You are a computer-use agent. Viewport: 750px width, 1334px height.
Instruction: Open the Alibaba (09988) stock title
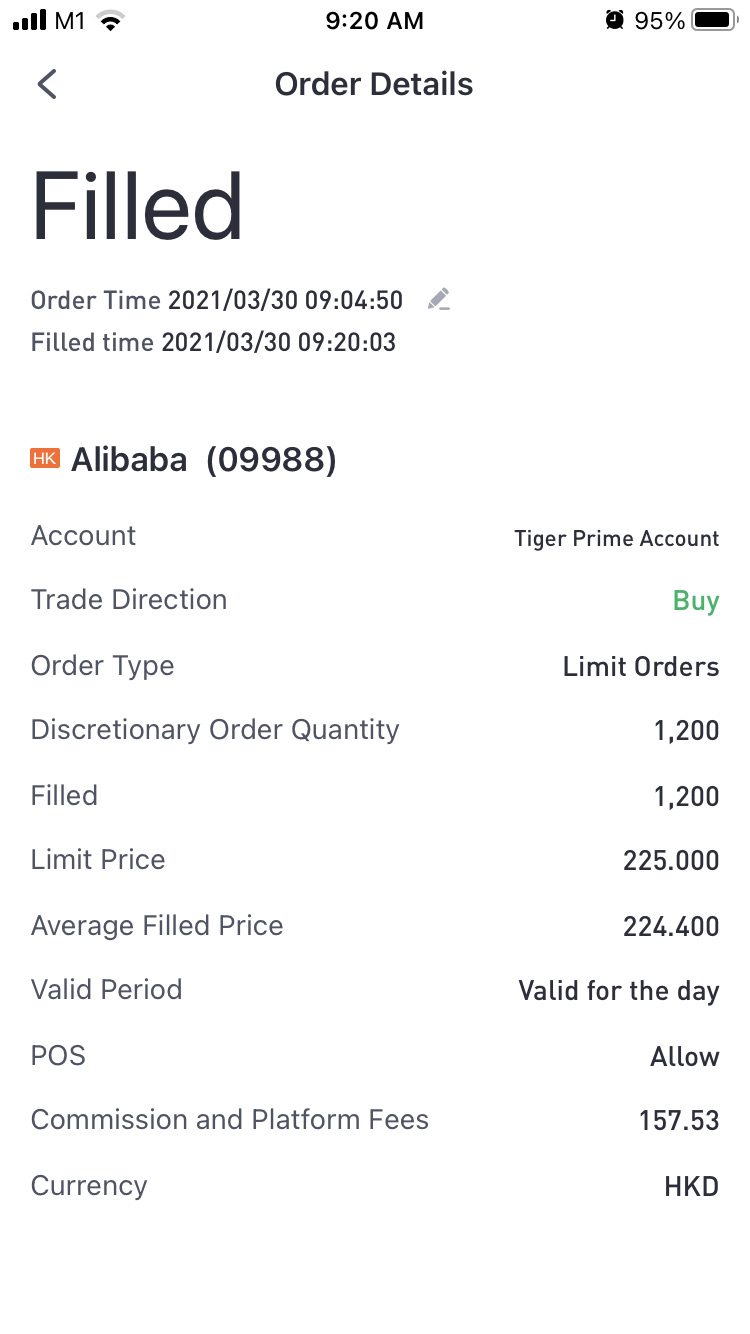(x=203, y=460)
